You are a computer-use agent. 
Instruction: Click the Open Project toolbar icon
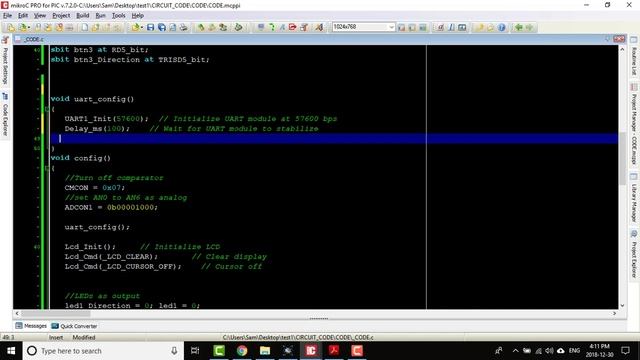point(22,27)
